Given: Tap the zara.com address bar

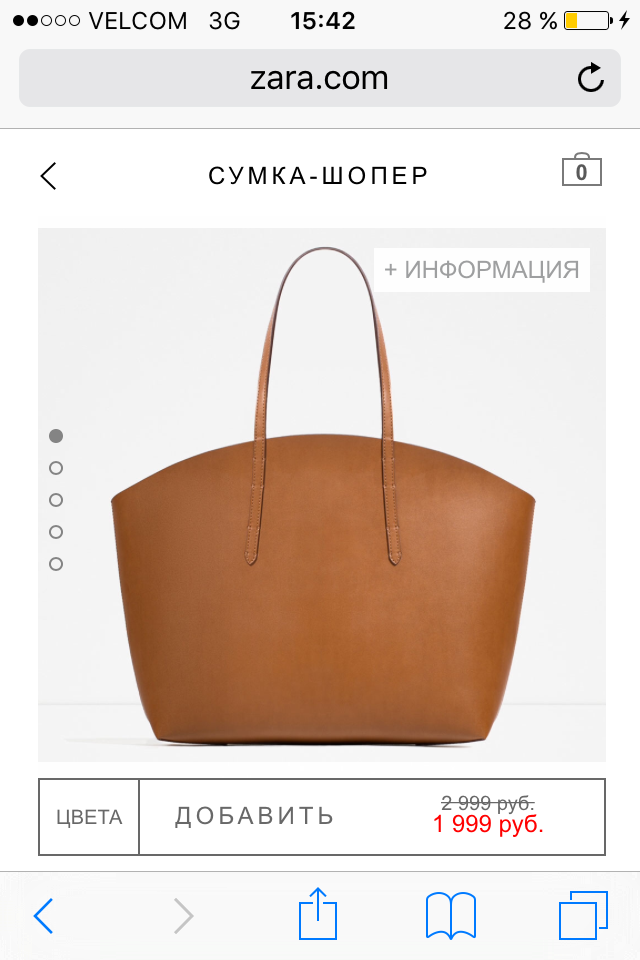Looking at the screenshot, I should coord(320,78).
